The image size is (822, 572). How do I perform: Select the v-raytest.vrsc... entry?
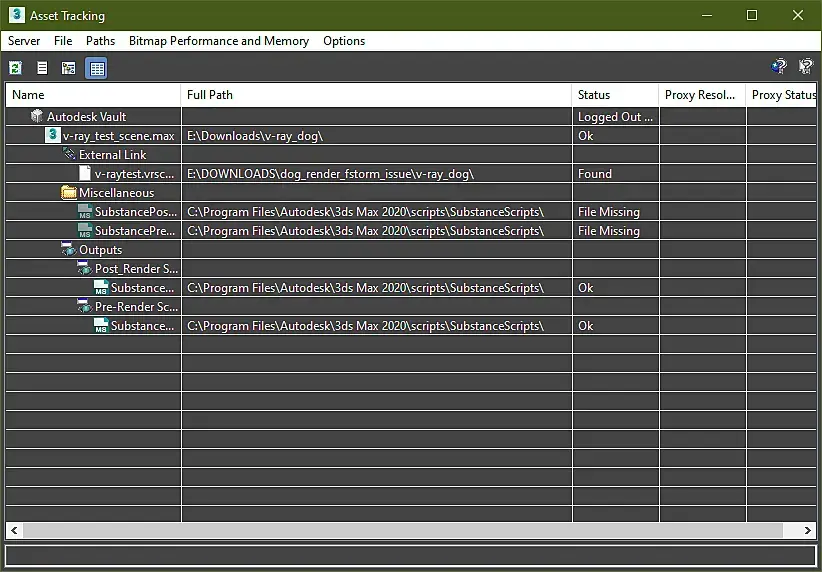[134, 174]
